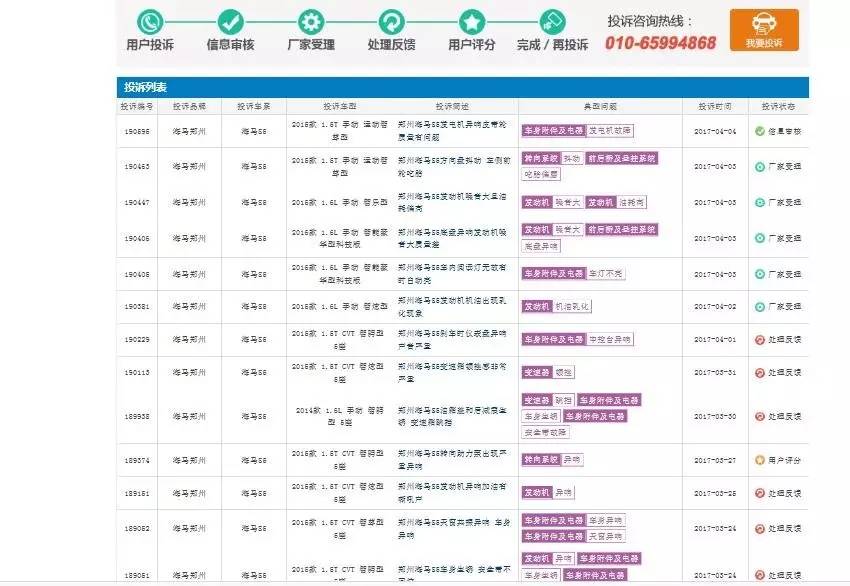Click the 发电机故障 tag in row 190596

pos(610,131)
